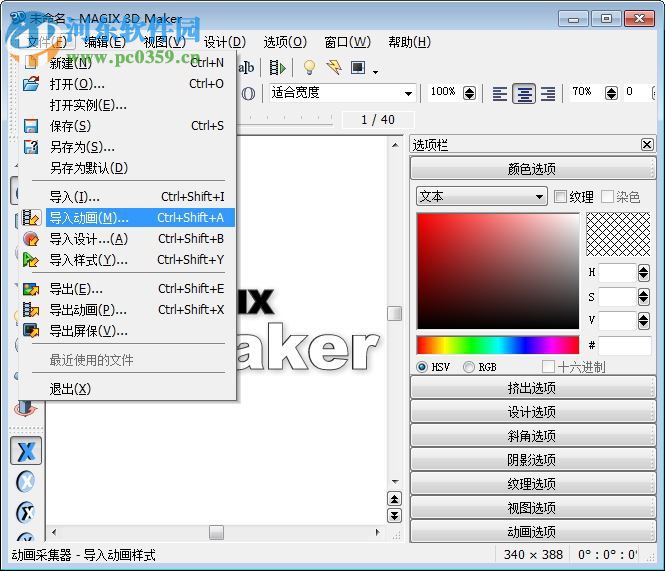Select the RGB radio button
The image size is (665, 571).
pos(469,367)
